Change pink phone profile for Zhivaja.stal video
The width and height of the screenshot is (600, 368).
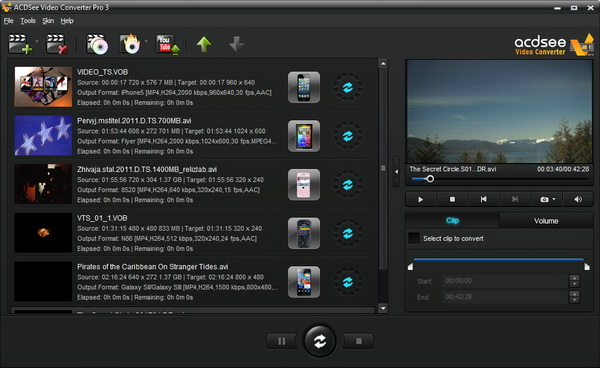point(304,184)
